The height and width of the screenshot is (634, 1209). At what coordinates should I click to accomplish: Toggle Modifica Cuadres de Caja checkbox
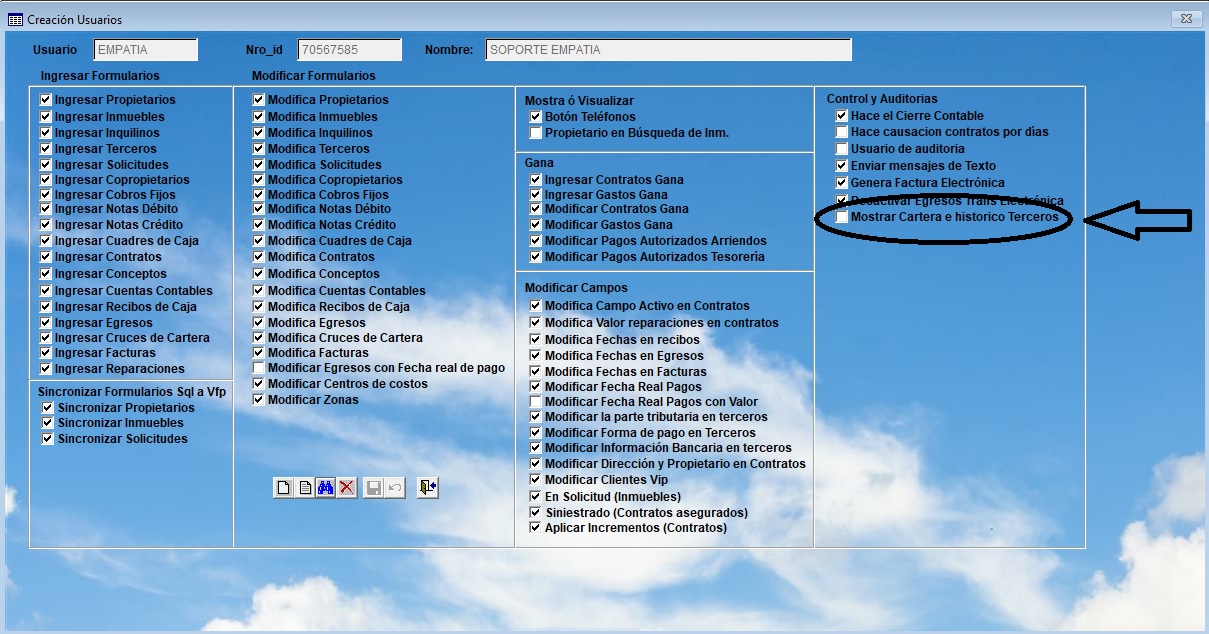259,241
